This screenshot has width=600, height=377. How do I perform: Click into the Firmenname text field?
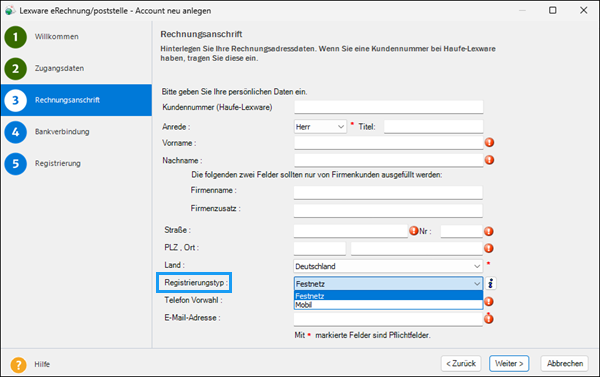tap(388, 192)
